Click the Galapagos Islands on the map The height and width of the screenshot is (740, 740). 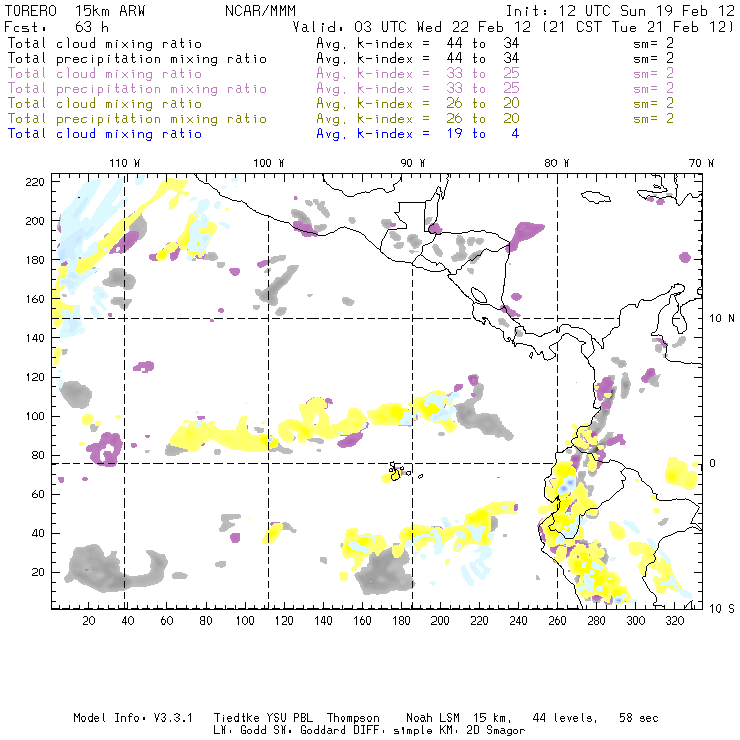pyautogui.click(x=397, y=470)
